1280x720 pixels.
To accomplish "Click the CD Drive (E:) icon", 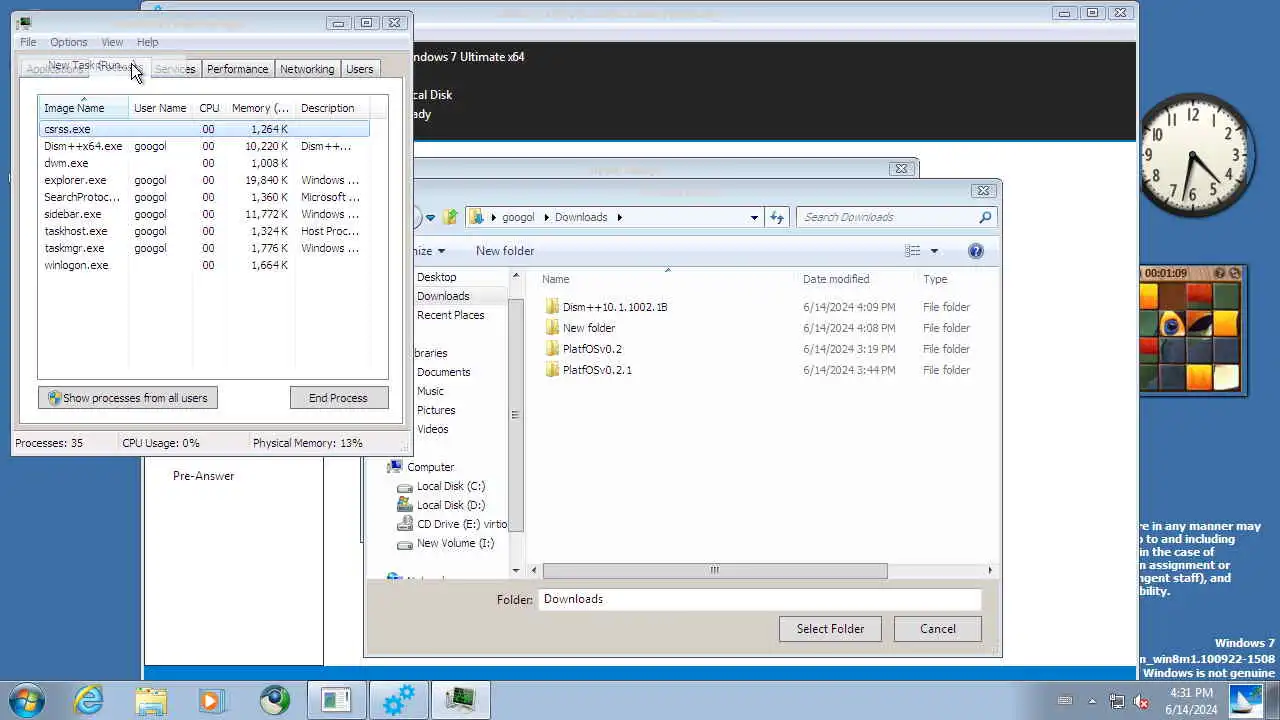I will [x=404, y=524].
